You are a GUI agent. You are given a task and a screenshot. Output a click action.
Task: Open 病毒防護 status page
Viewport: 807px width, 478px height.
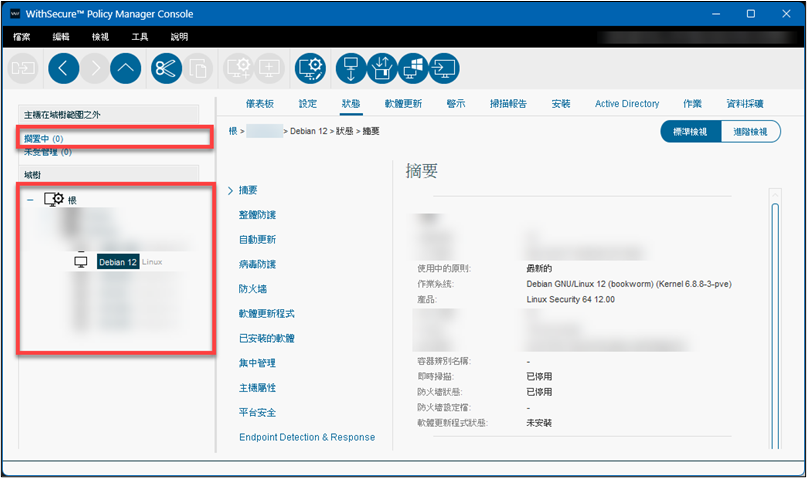pyautogui.click(x=257, y=264)
